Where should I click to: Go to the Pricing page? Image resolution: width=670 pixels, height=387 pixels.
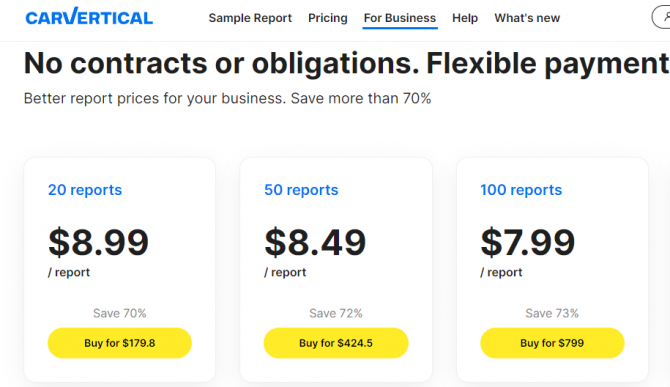pos(328,18)
